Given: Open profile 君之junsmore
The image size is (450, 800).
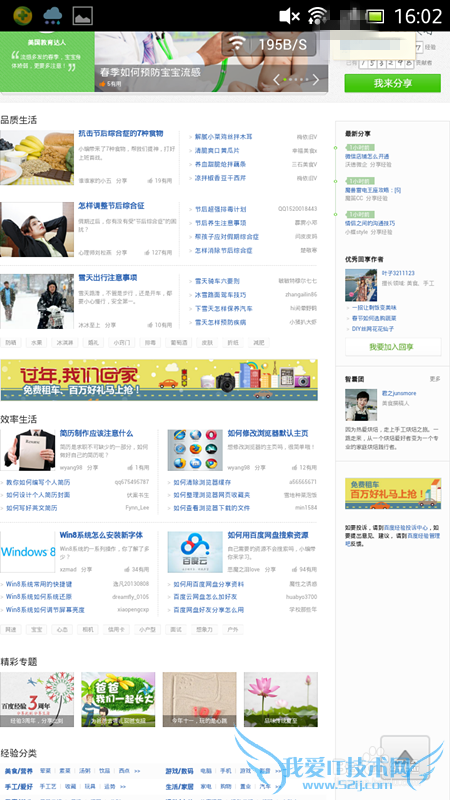Looking at the screenshot, I should pyautogui.click(x=399, y=393).
